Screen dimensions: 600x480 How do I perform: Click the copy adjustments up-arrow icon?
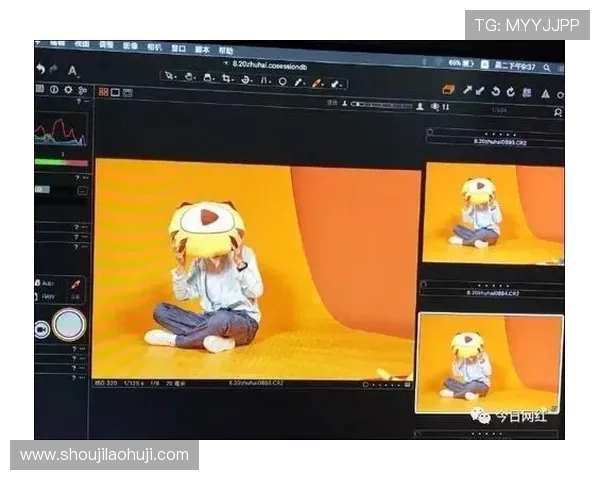click(x=467, y=90)
